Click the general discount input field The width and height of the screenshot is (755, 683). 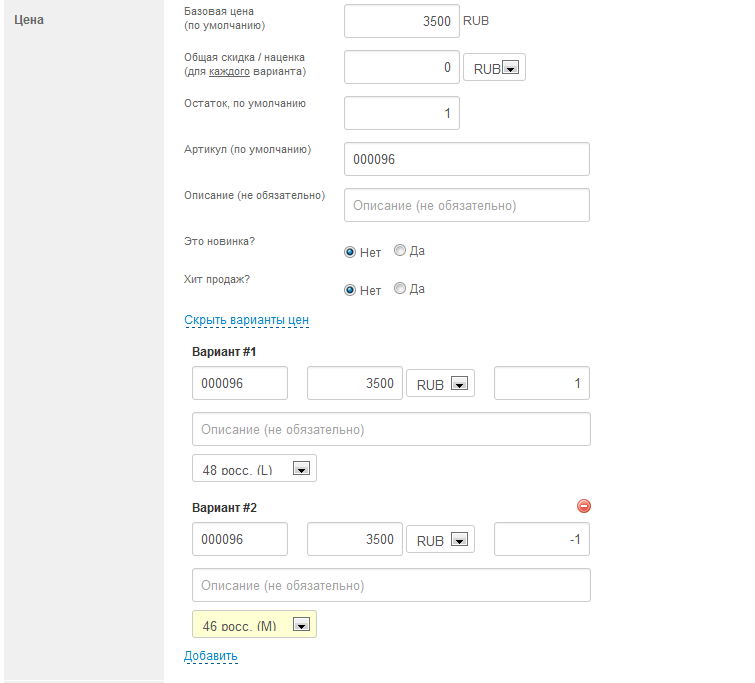402,68
